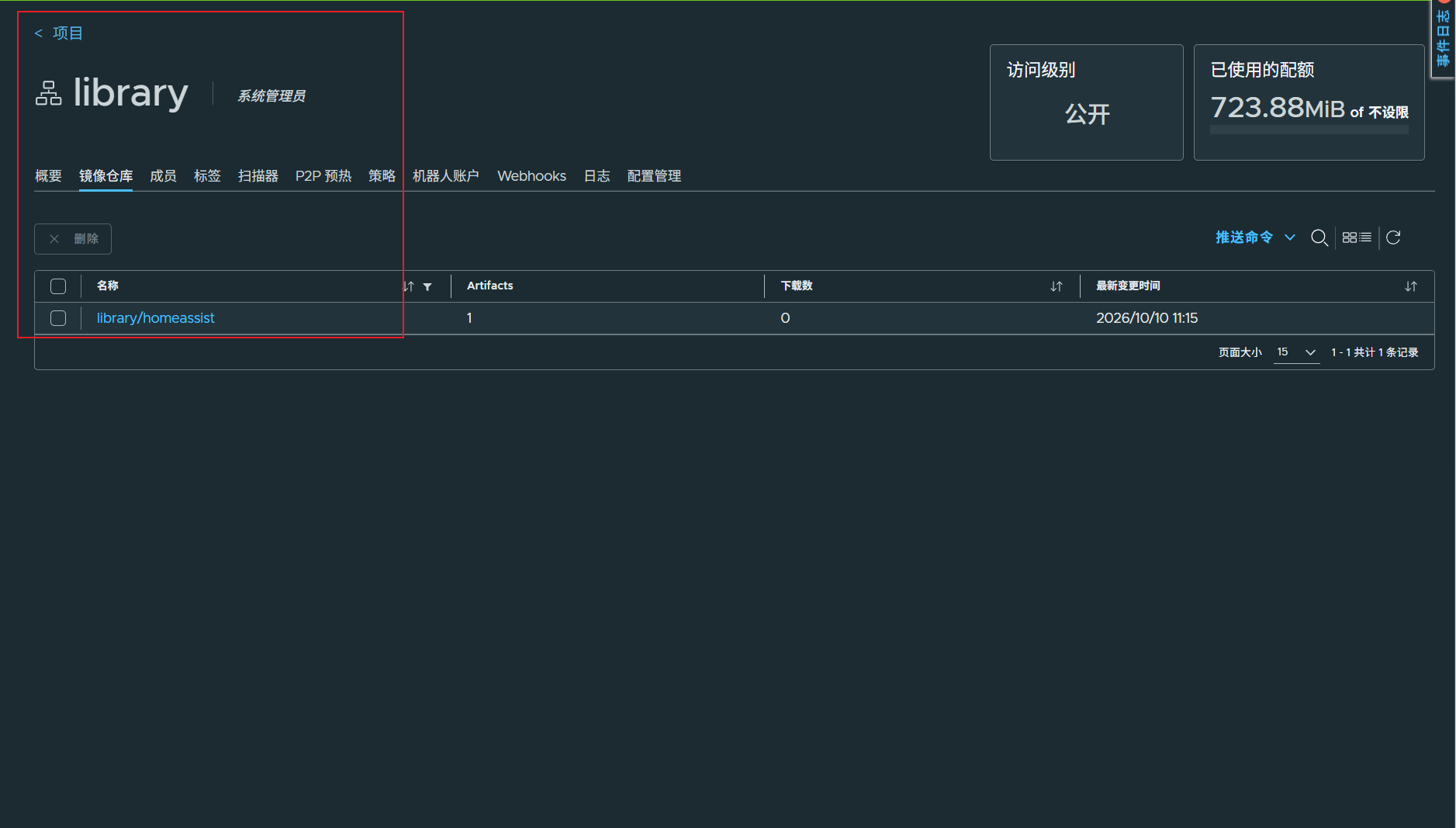
Task: Click the quota usage progress bar
Action: click(x=1309, y=130)
